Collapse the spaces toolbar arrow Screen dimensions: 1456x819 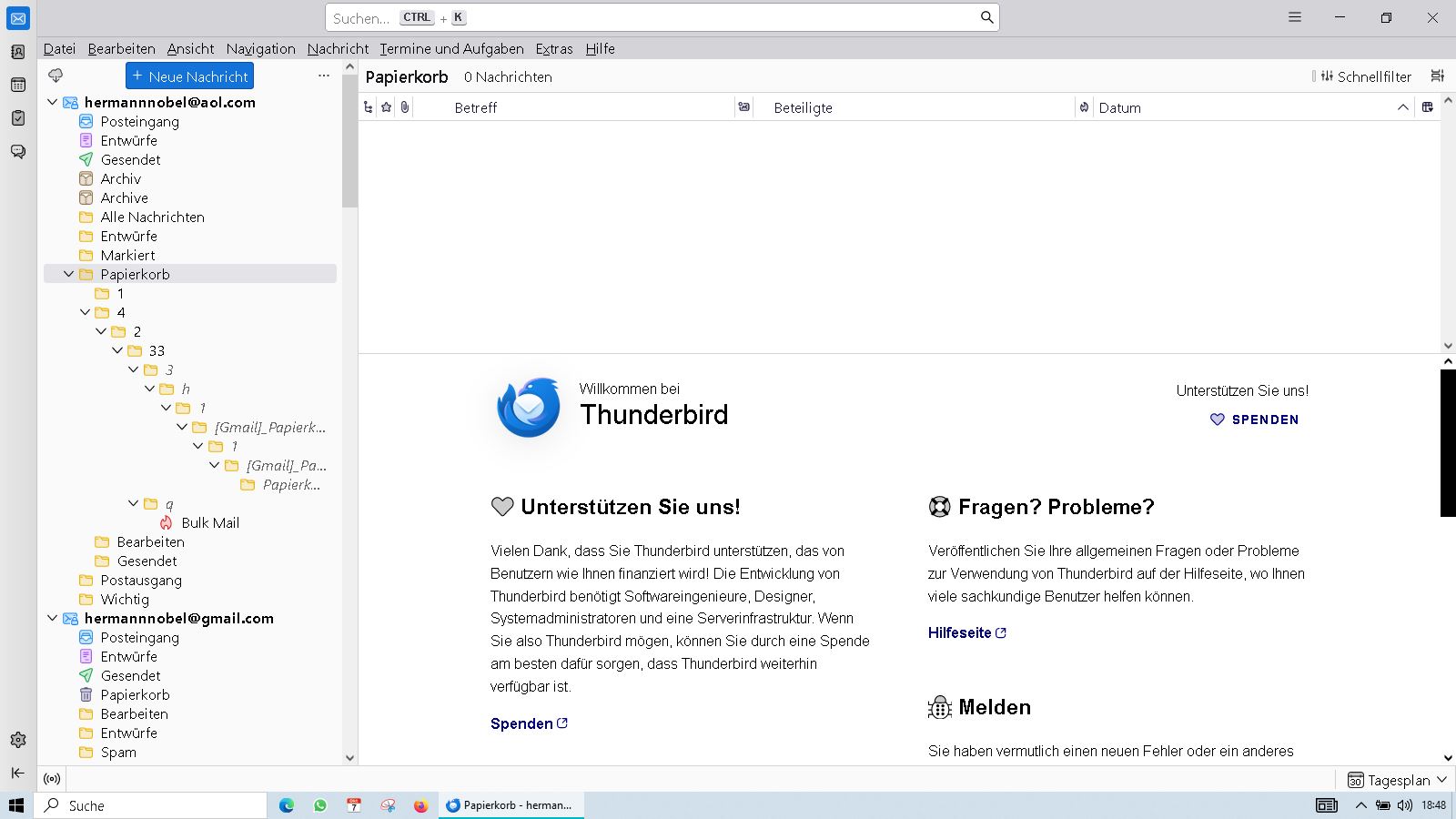pyautogui.click(x=18, y=773)
